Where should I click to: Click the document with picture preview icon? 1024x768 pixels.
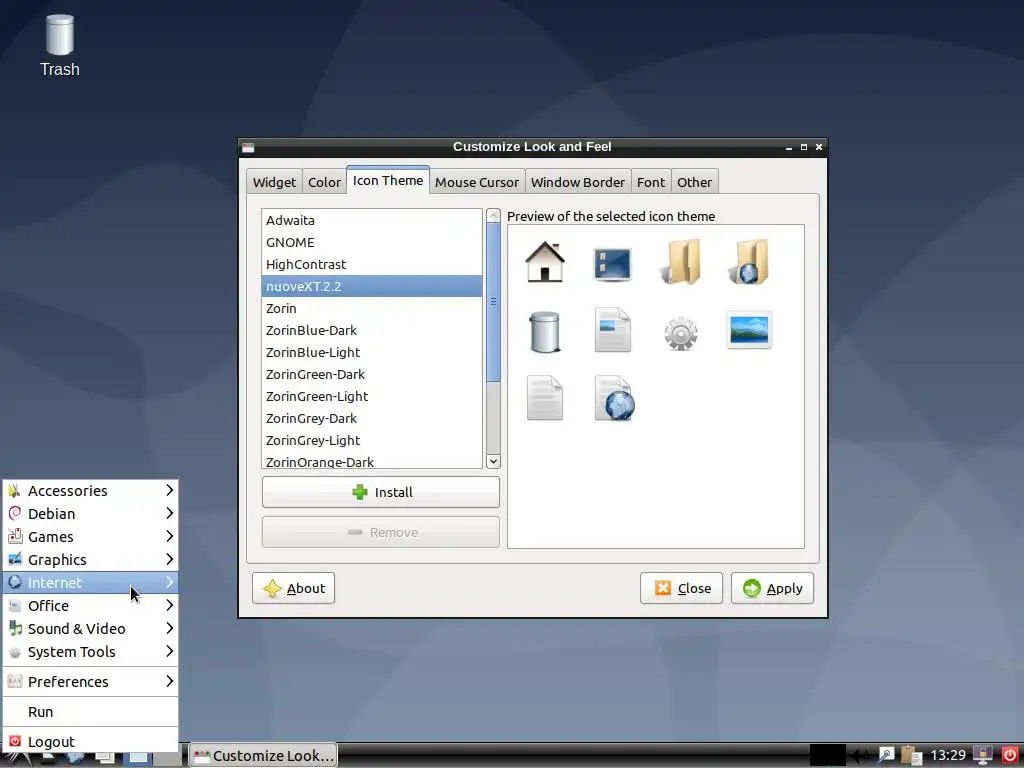pos(613,330)
